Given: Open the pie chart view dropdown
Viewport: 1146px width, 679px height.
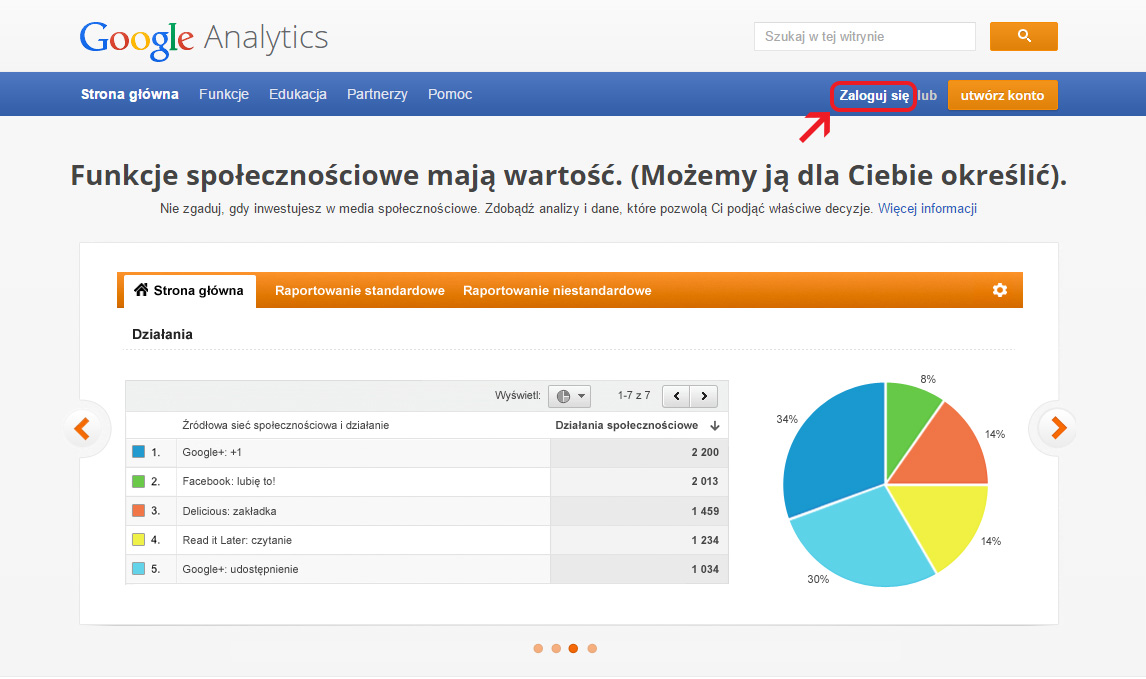Looking at the screenshot, I should pyautogui.click(x=569, y=396).
